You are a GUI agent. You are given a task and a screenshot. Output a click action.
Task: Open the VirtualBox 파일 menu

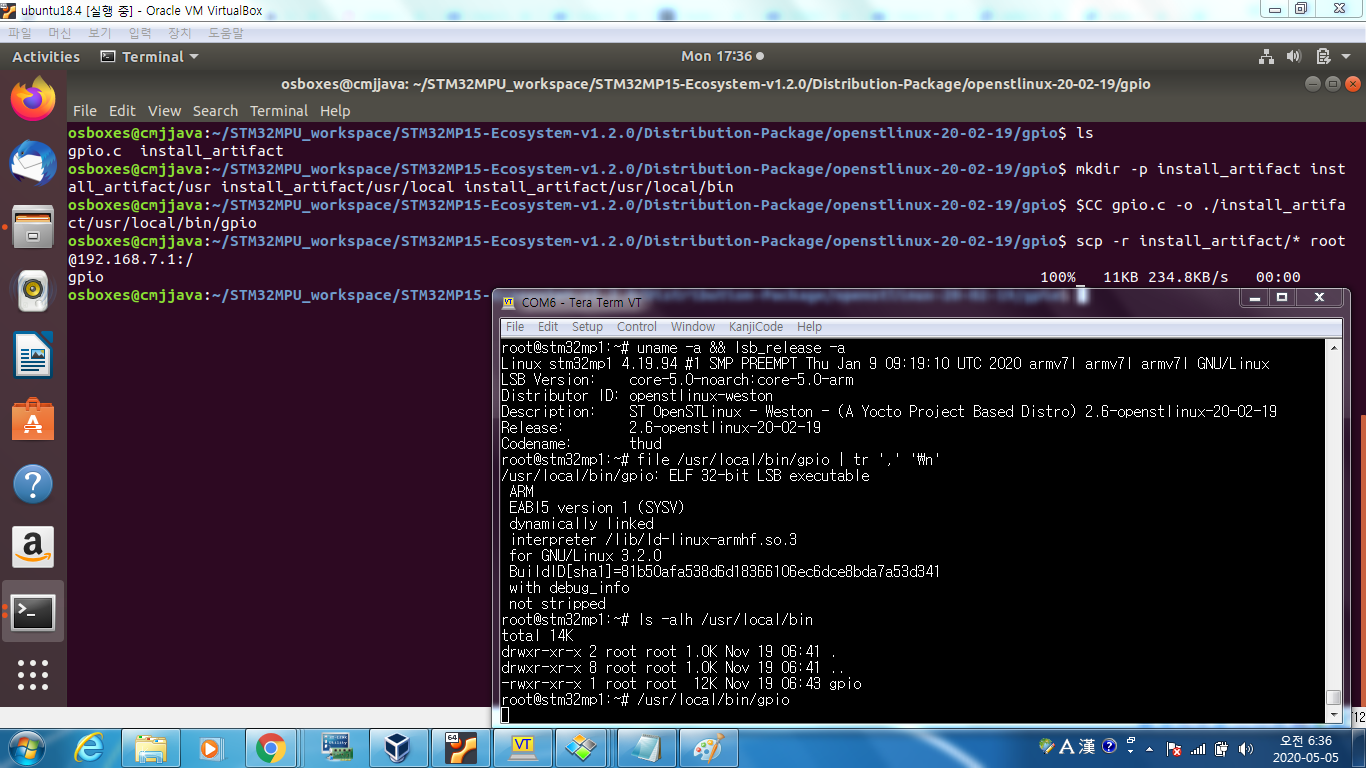pos(20,33)
